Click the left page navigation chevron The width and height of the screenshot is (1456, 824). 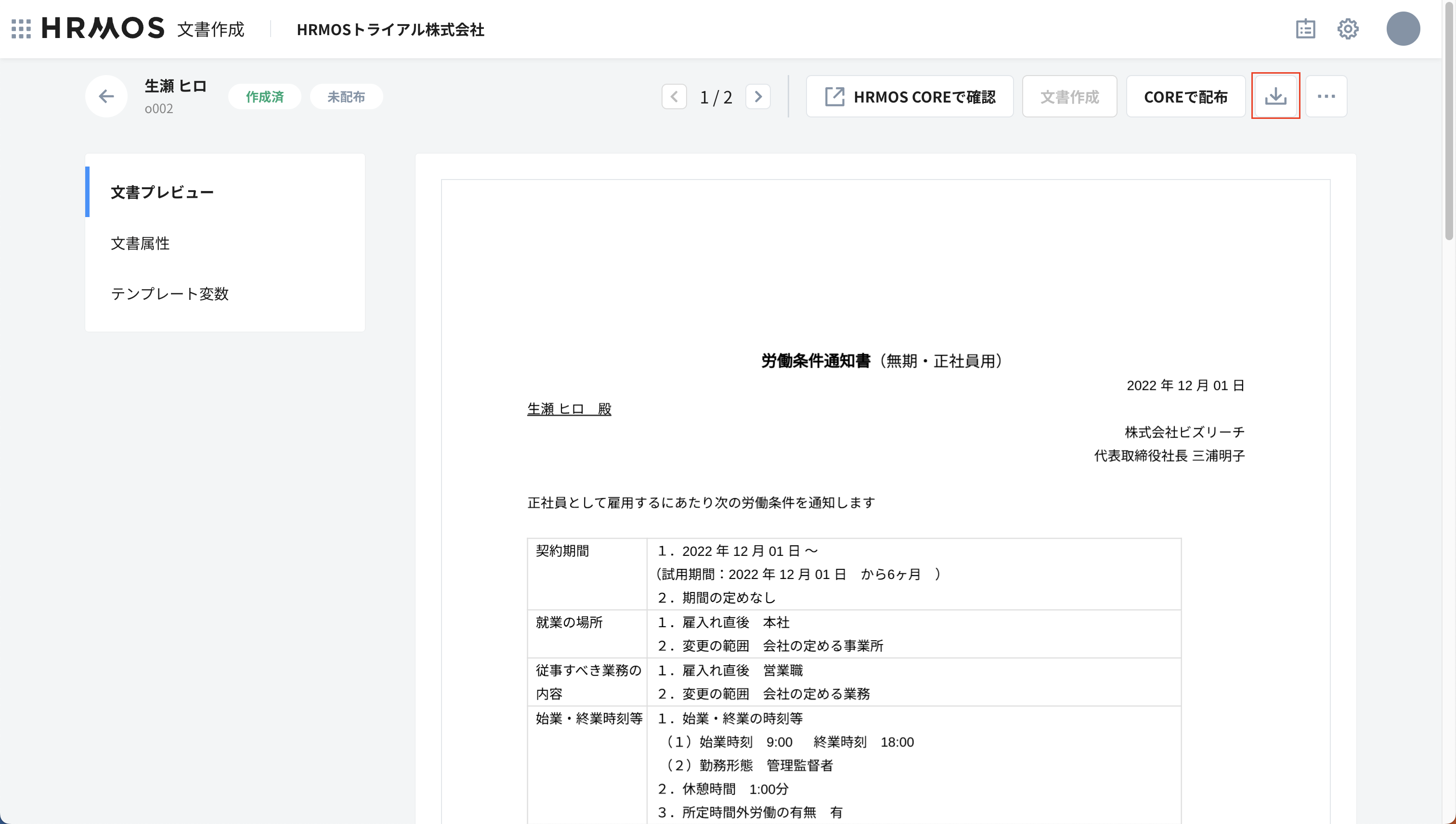coord(674,96)
